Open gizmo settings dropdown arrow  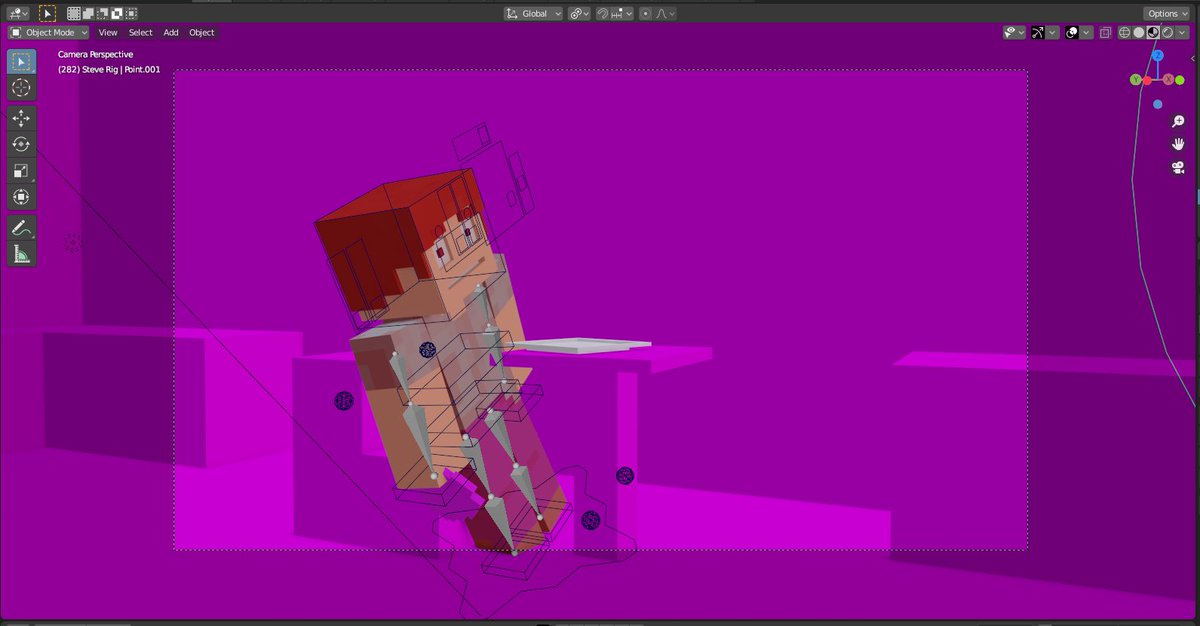click(x=1053, y=32)
